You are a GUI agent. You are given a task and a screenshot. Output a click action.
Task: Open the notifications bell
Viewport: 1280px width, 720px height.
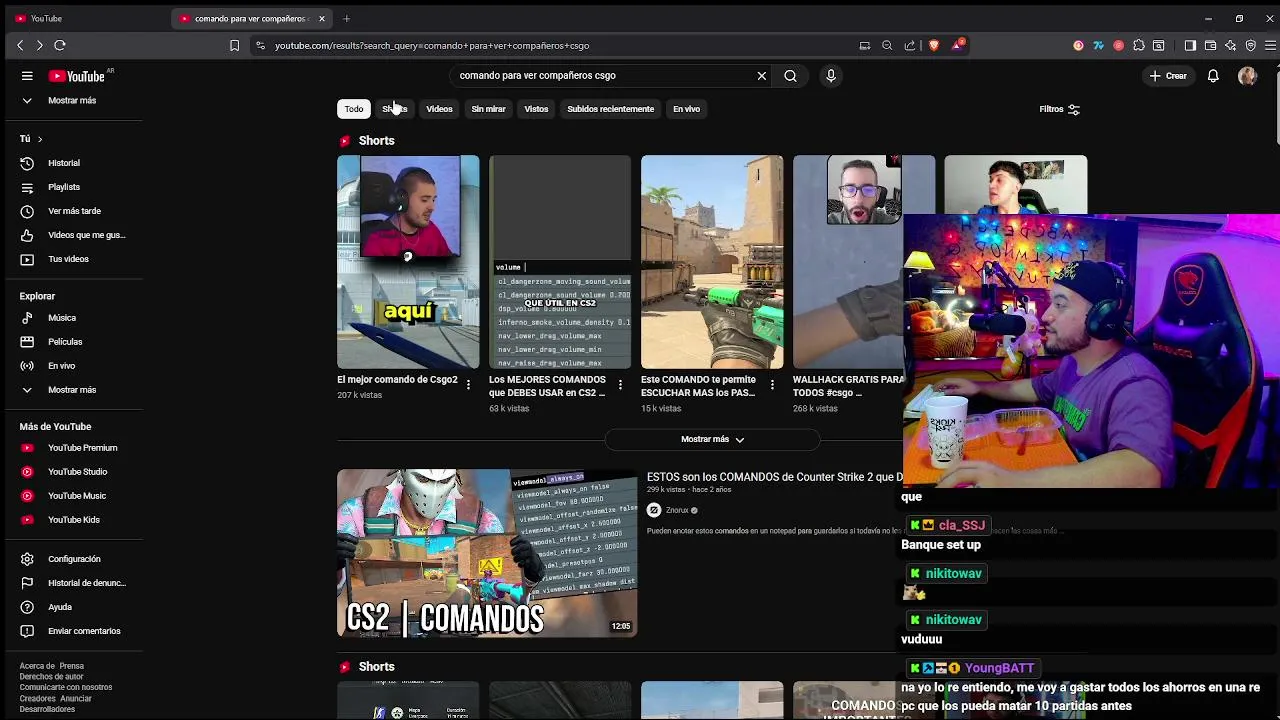1213,76
